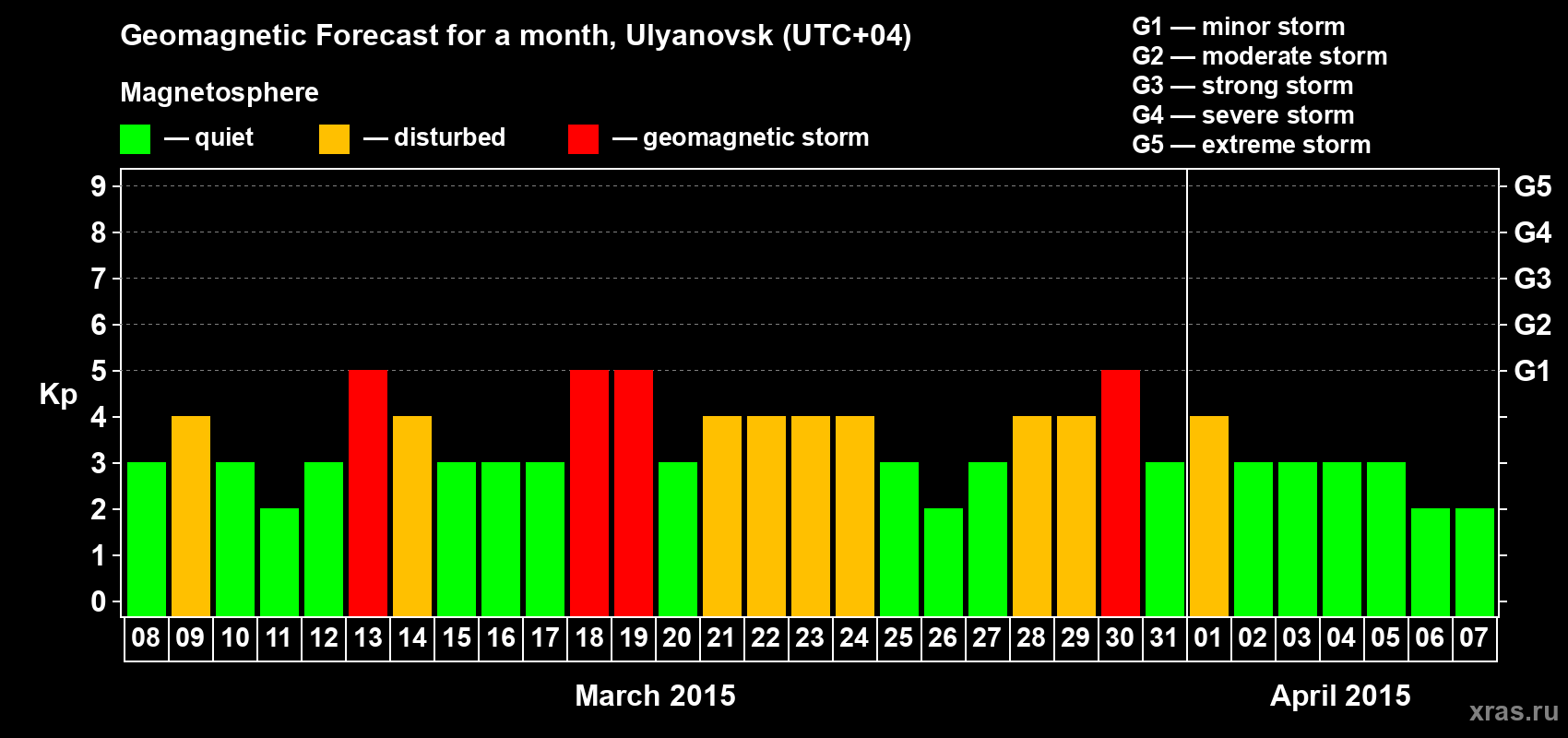Screen dimensions: 1568x738
Task: Select the green bar for April 07
Action: [1475, 562]
